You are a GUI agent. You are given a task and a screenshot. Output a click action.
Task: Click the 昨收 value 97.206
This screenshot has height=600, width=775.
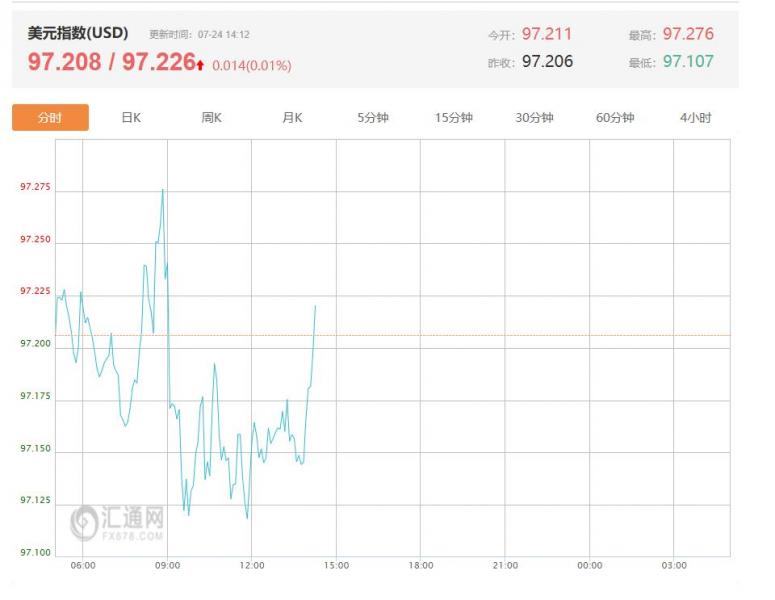[x=547, y=61]
